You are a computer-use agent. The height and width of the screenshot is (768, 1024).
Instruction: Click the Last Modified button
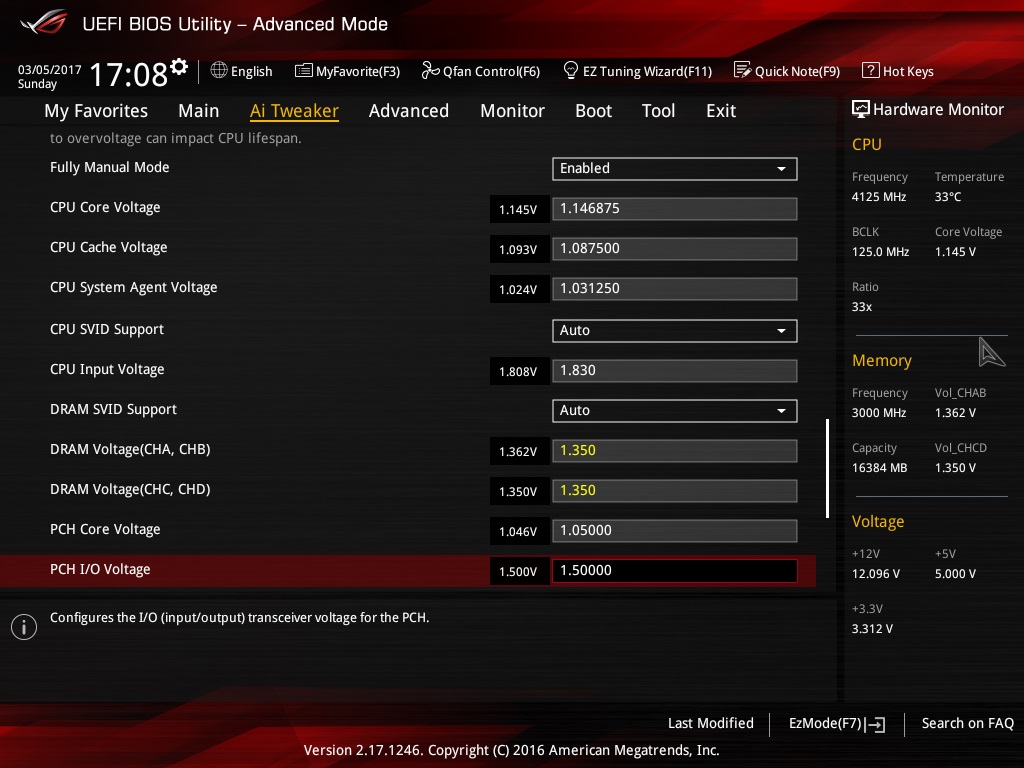pyautogui.click(x=711, y=724)
